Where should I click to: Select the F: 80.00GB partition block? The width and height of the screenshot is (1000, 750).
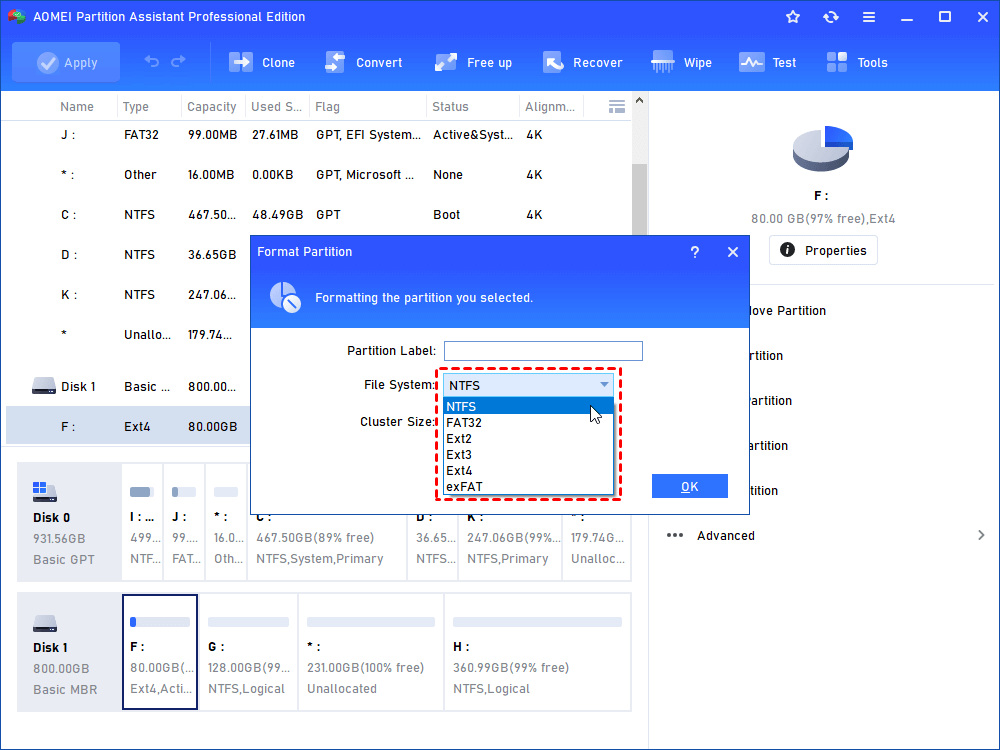(160, 652)
